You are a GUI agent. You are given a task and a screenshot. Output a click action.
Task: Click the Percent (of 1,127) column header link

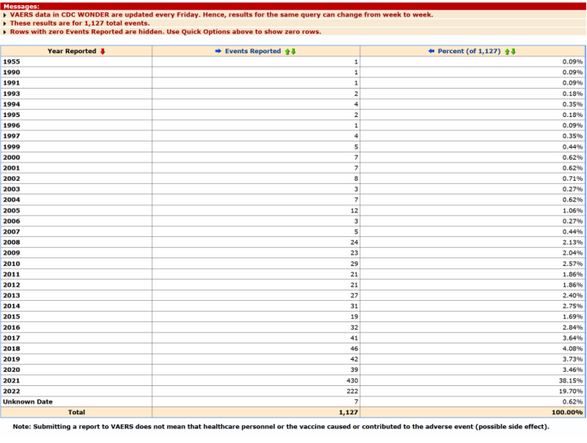coord(469,51)
